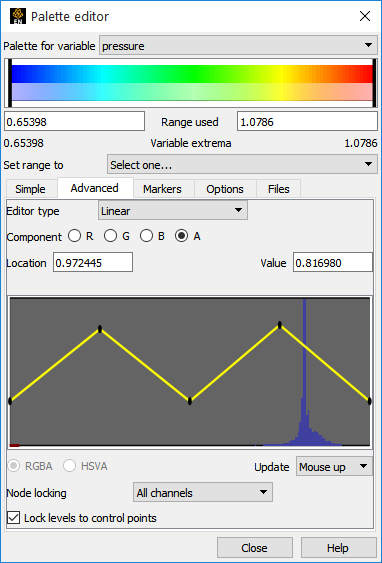Switch to the Simple tab

[x=31, y=189]
